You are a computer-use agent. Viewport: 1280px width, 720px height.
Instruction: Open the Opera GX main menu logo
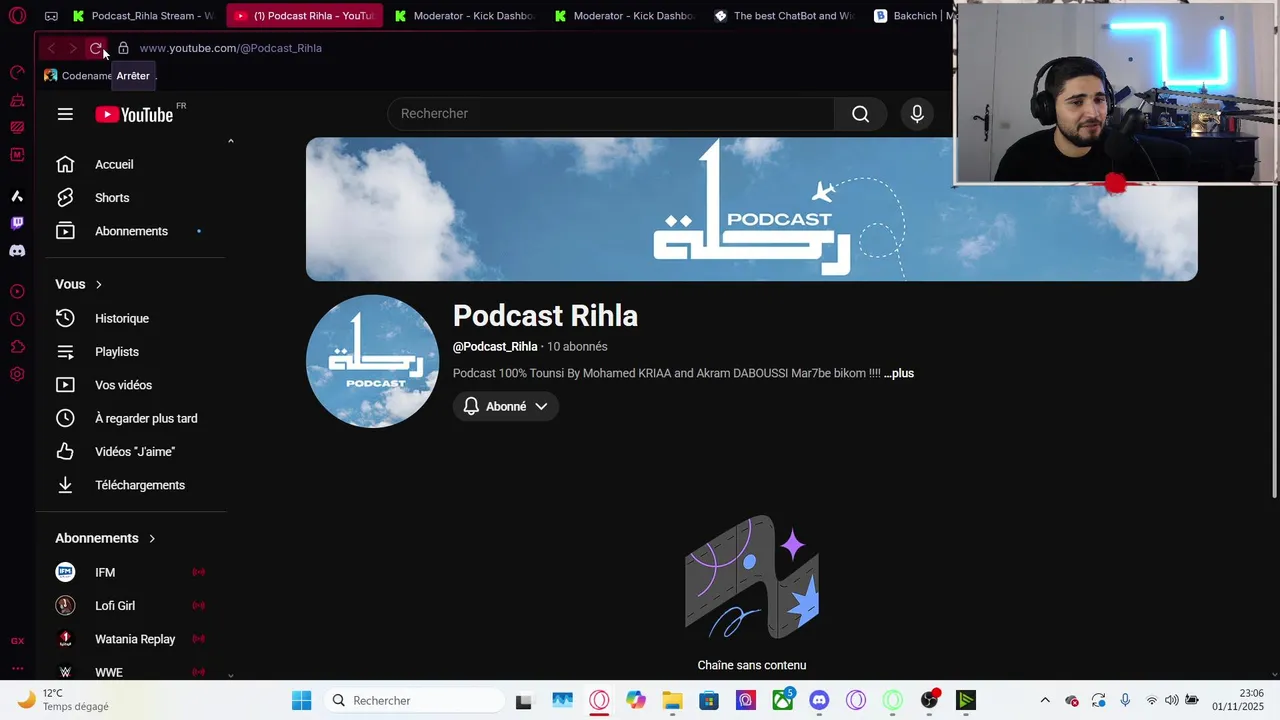coord(17,16)
